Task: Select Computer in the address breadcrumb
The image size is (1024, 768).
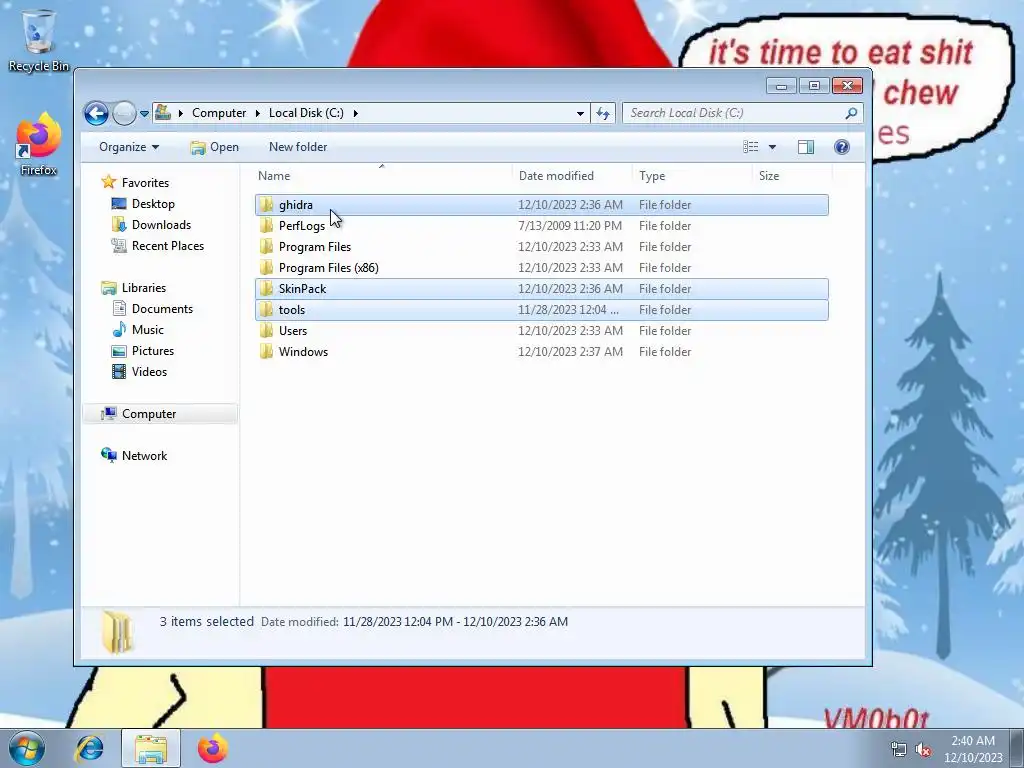Action: click(x=219, y=113)
